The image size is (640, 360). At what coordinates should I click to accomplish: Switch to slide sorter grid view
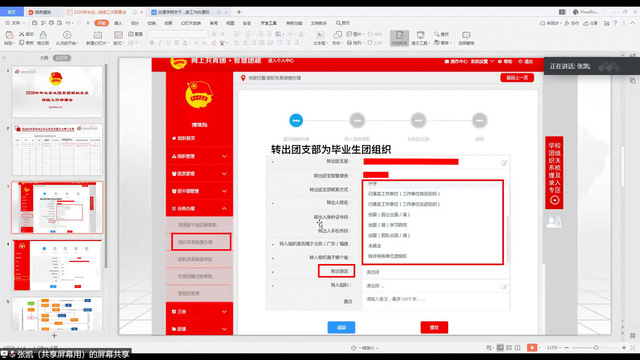(509, 347)
